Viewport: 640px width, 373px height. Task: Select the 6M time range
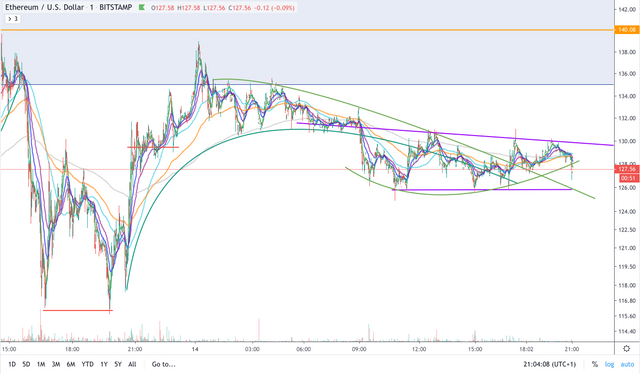click(x=71, y=364)
